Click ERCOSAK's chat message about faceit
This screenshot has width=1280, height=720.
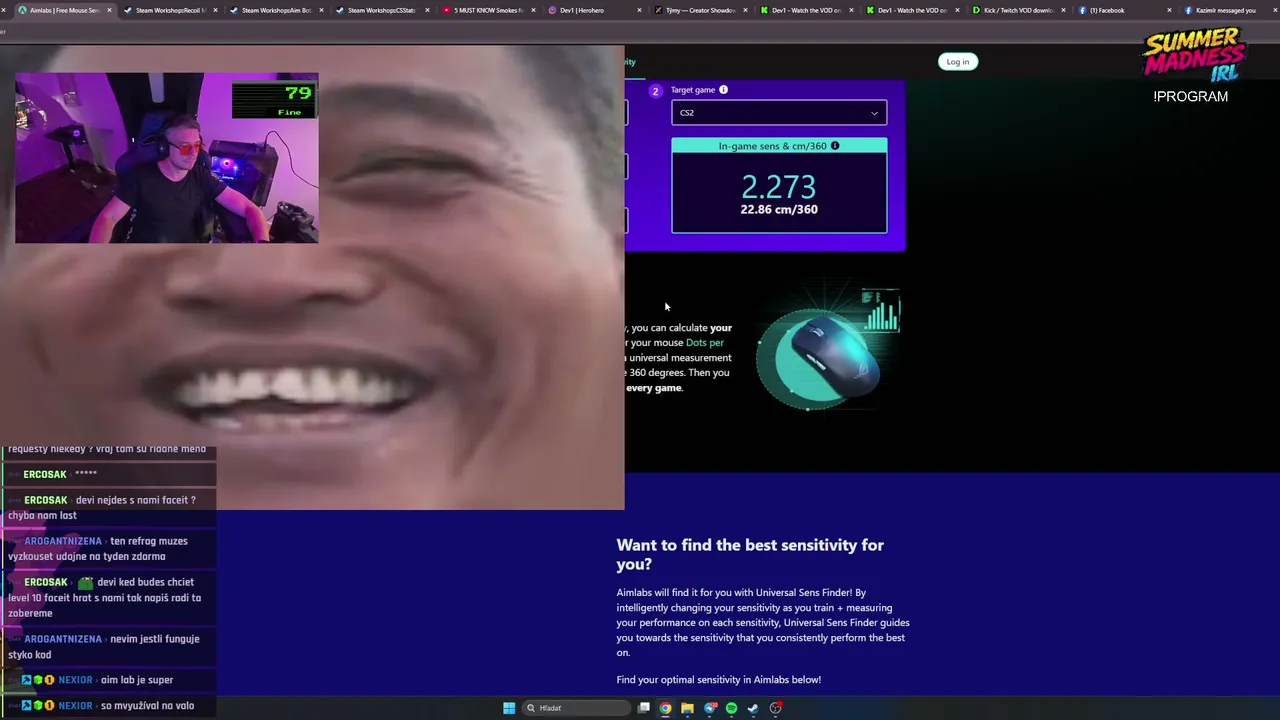pos(108,508)
